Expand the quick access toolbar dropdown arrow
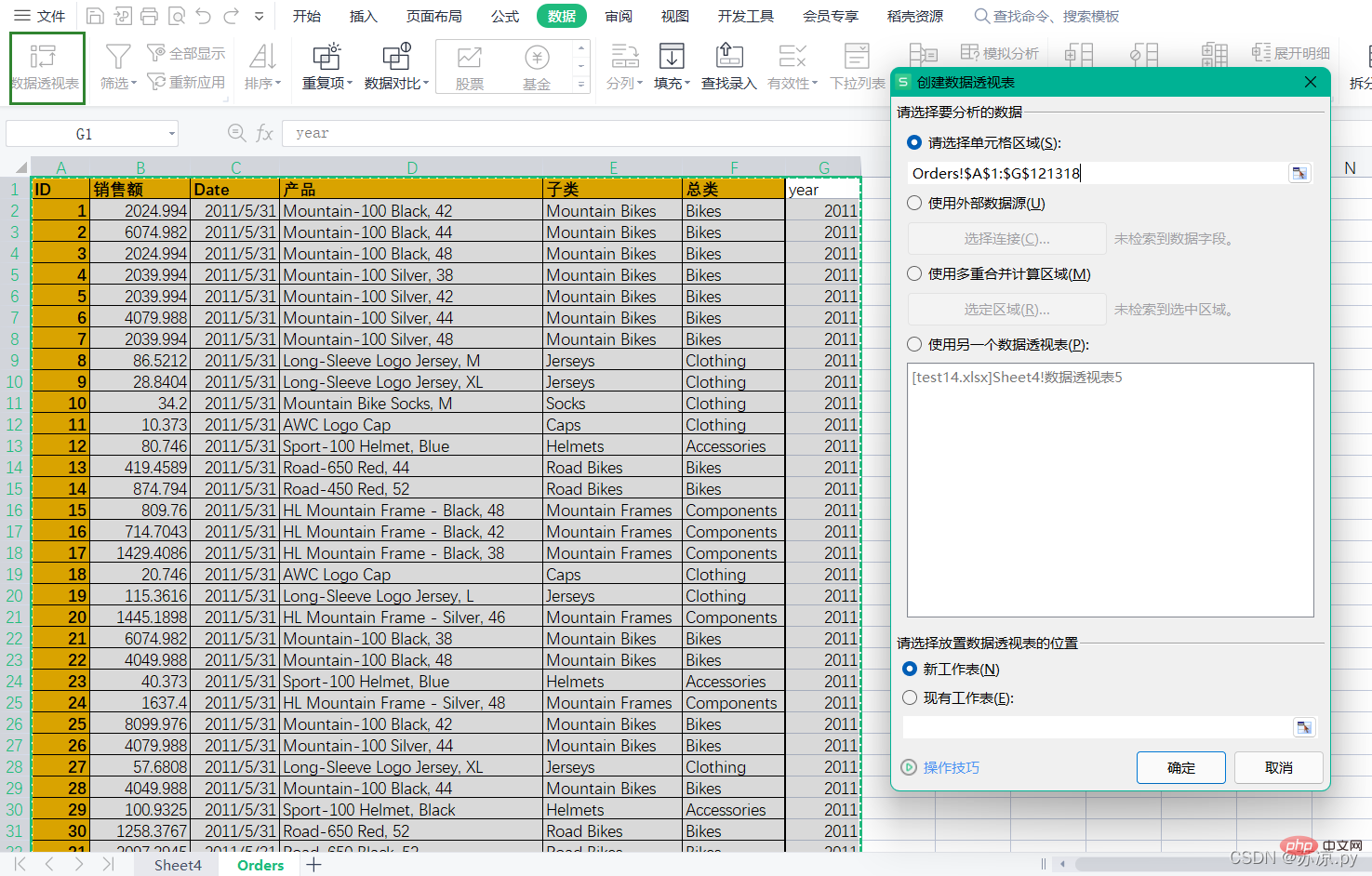This screenshot has height=876, width=1372. point(260,16)
